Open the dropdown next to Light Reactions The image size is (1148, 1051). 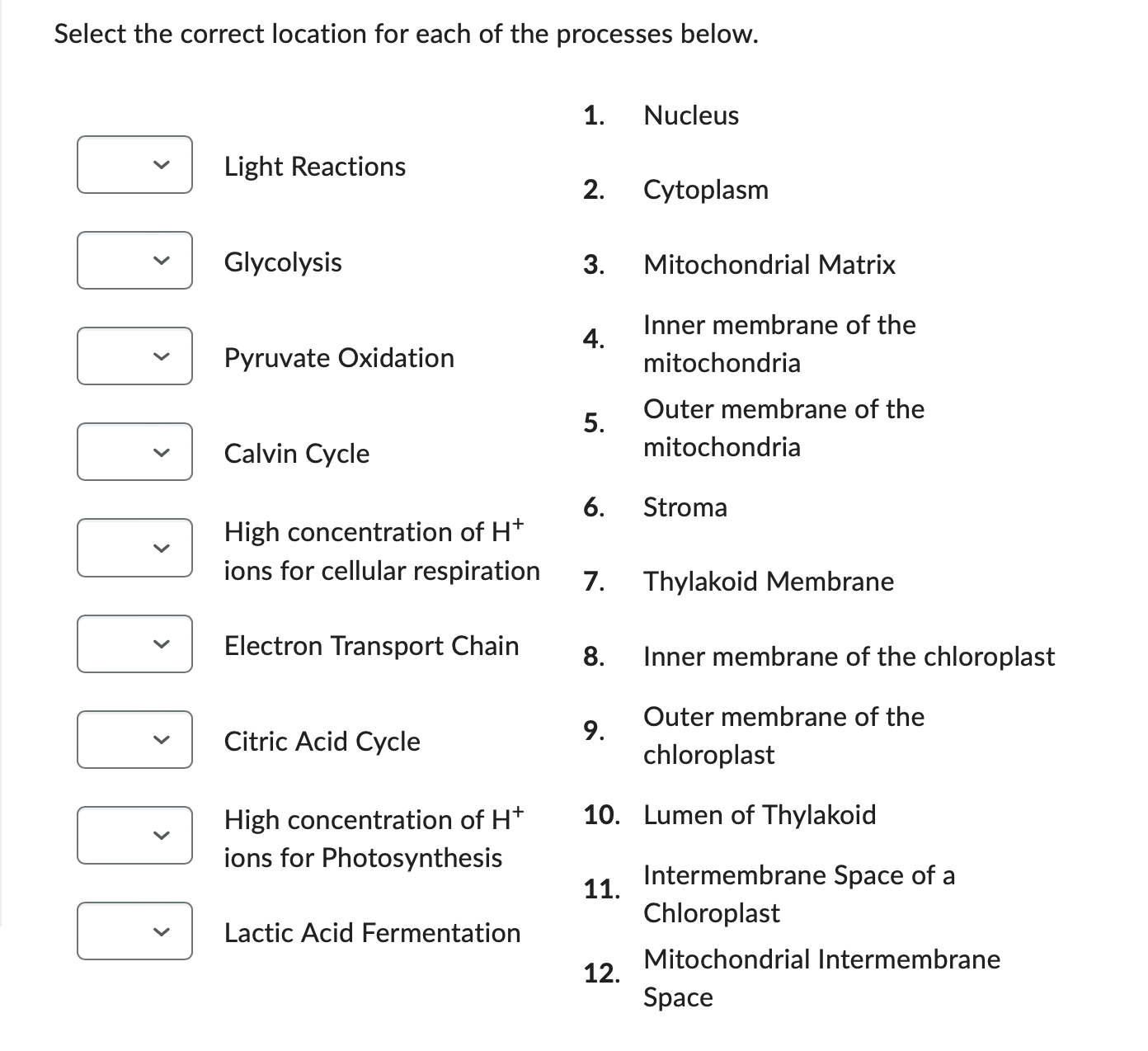click(134, 165)
